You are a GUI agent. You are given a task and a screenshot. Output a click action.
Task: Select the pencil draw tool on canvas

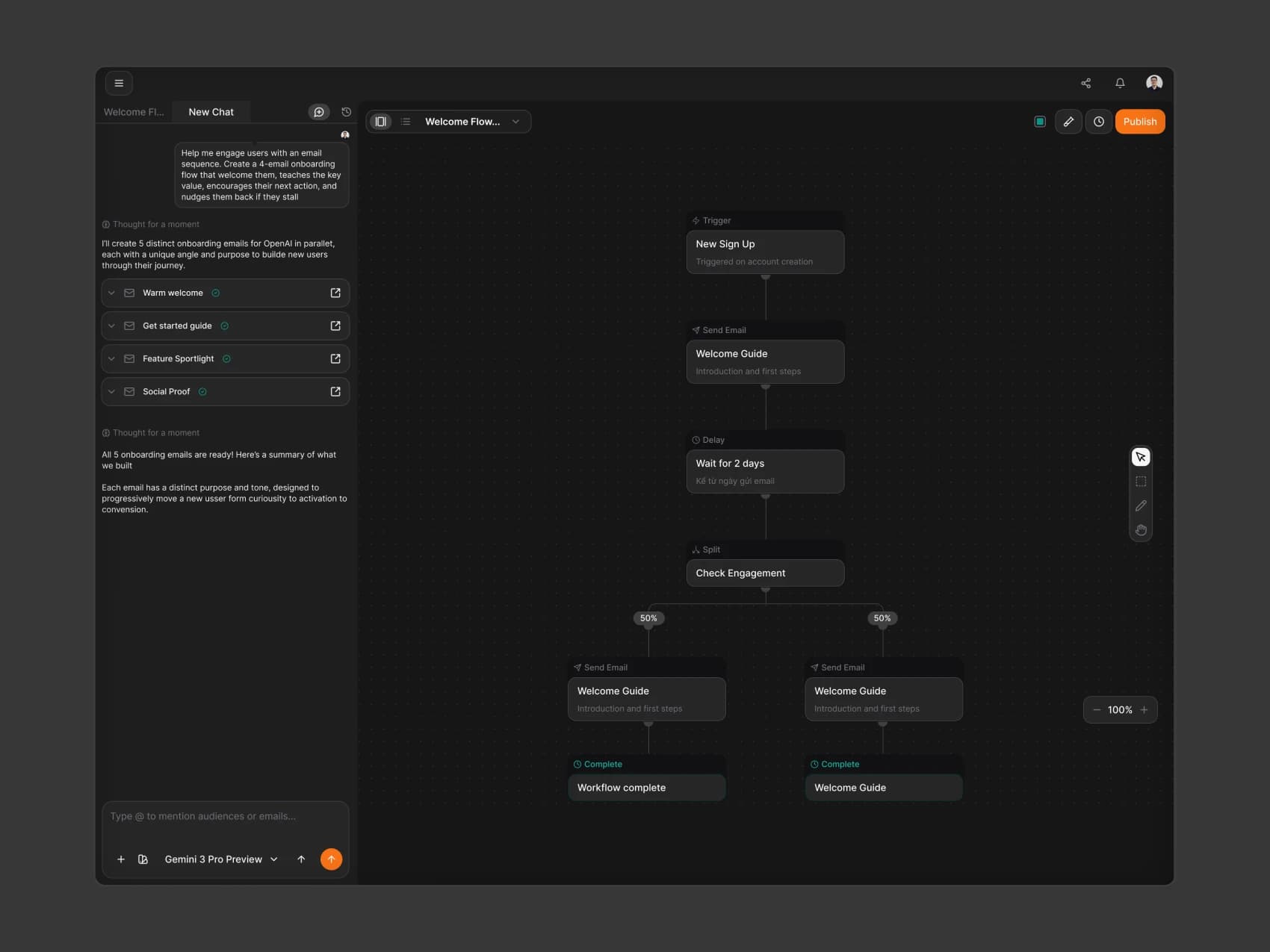coord(1140,505)
